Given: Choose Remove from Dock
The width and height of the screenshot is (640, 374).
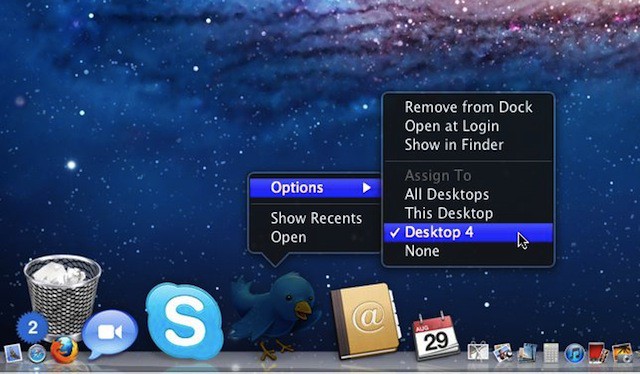Looking at the screenshot, I should pos(469,107).
